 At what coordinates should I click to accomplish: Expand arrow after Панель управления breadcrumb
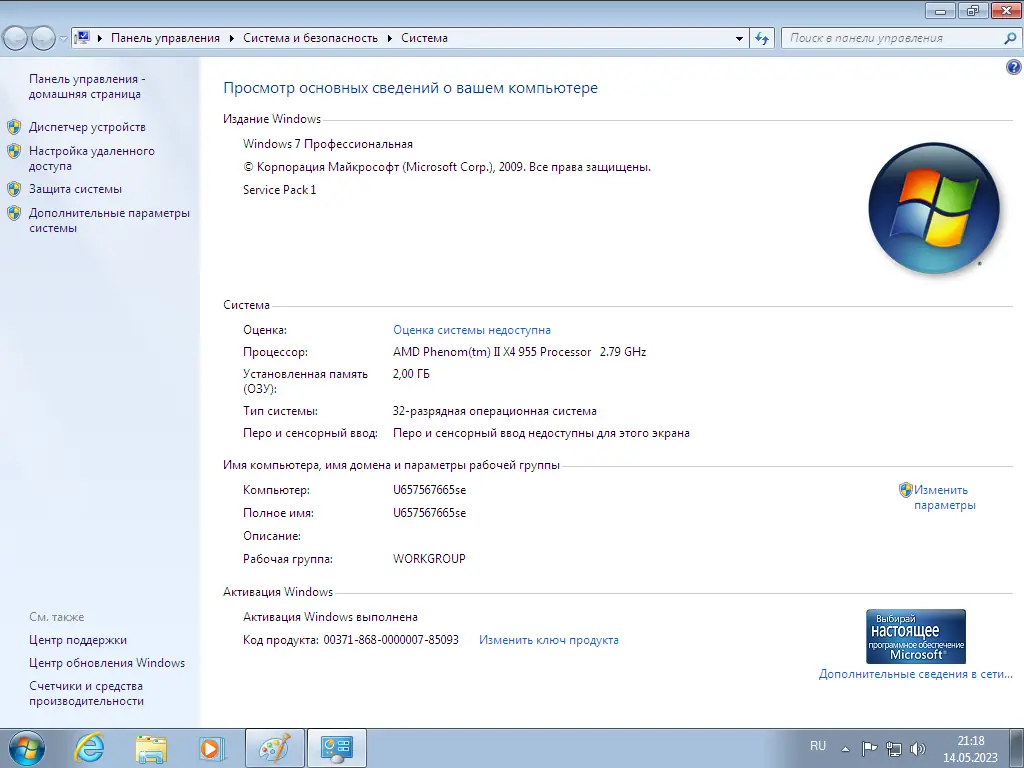pyautogui.click(x=232, y=39)
